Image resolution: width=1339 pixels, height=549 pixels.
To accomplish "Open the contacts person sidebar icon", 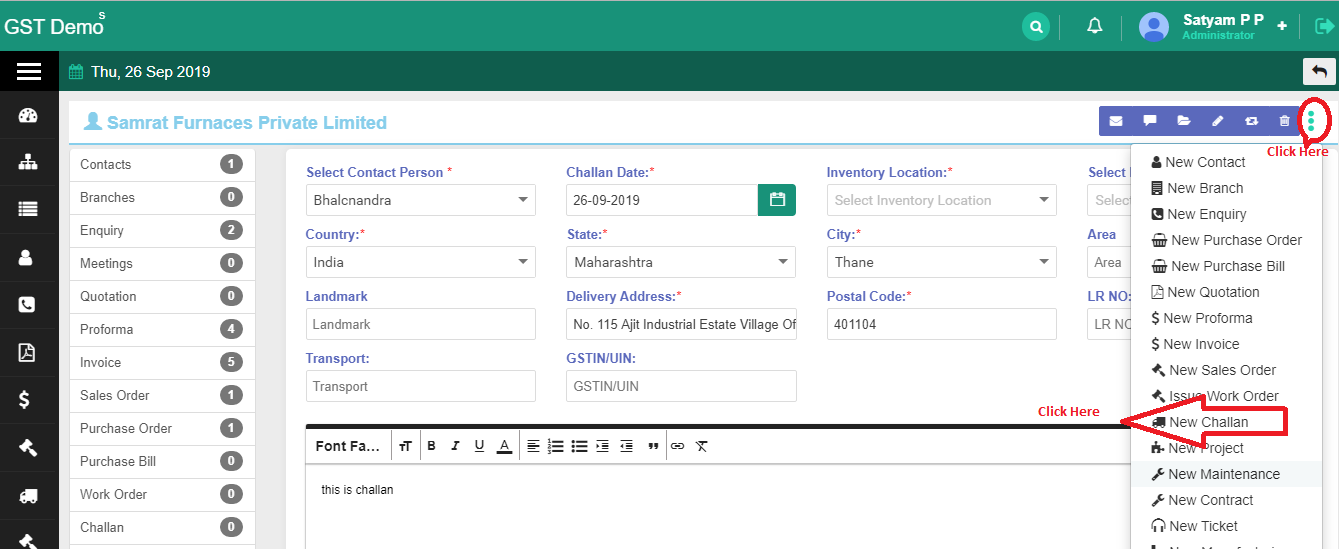I will [27, 257].
